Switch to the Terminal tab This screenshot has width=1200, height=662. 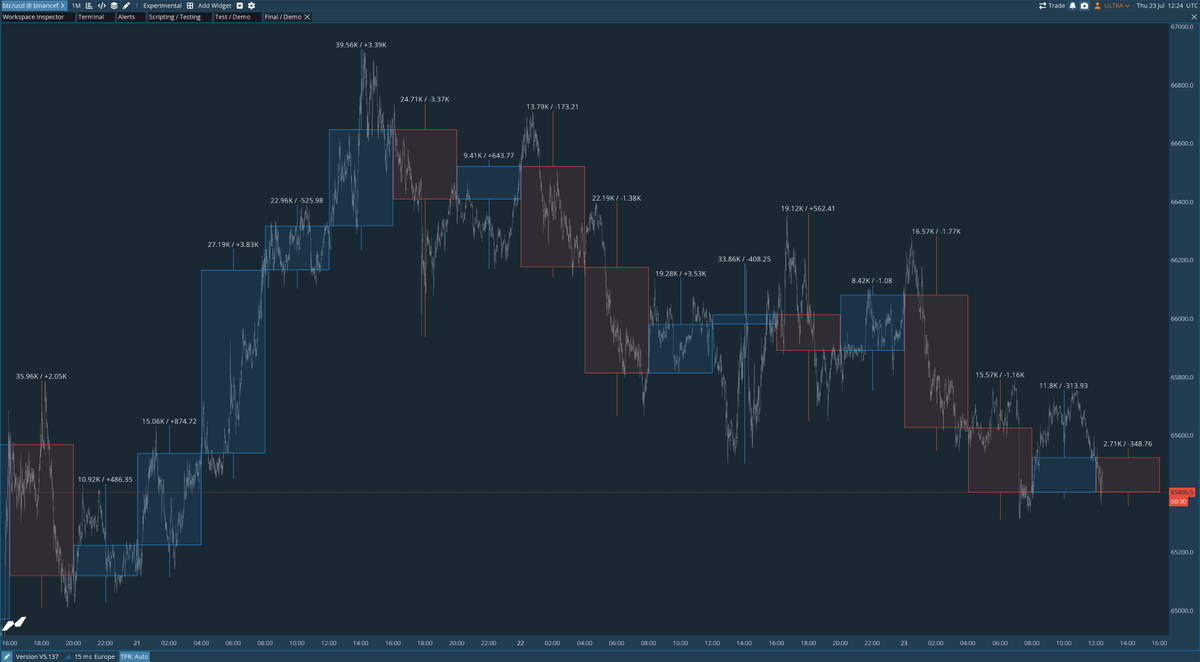click(x=95, y=17)
